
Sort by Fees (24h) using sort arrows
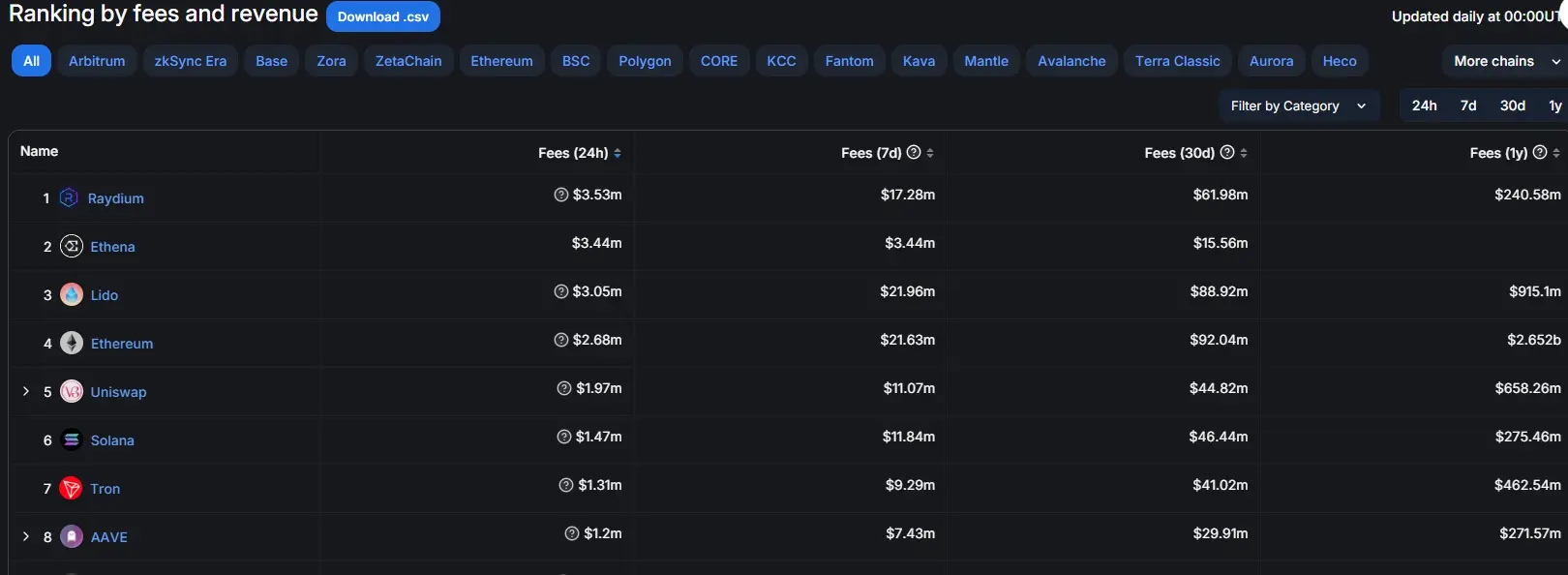tap(618, 153)
